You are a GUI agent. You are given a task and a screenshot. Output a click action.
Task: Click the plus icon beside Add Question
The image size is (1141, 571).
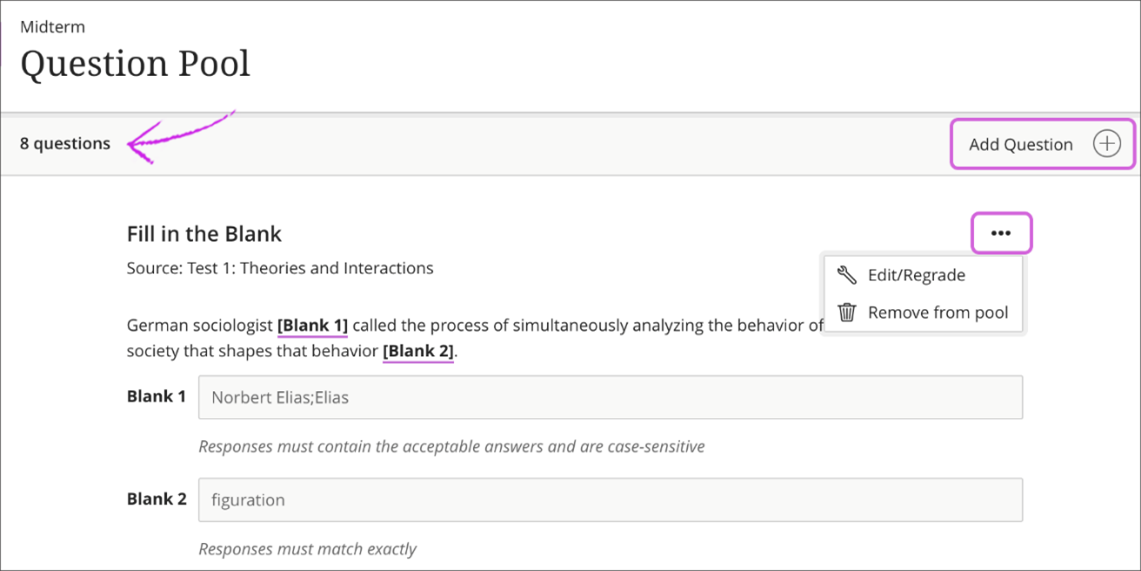tap(1106, 144)
